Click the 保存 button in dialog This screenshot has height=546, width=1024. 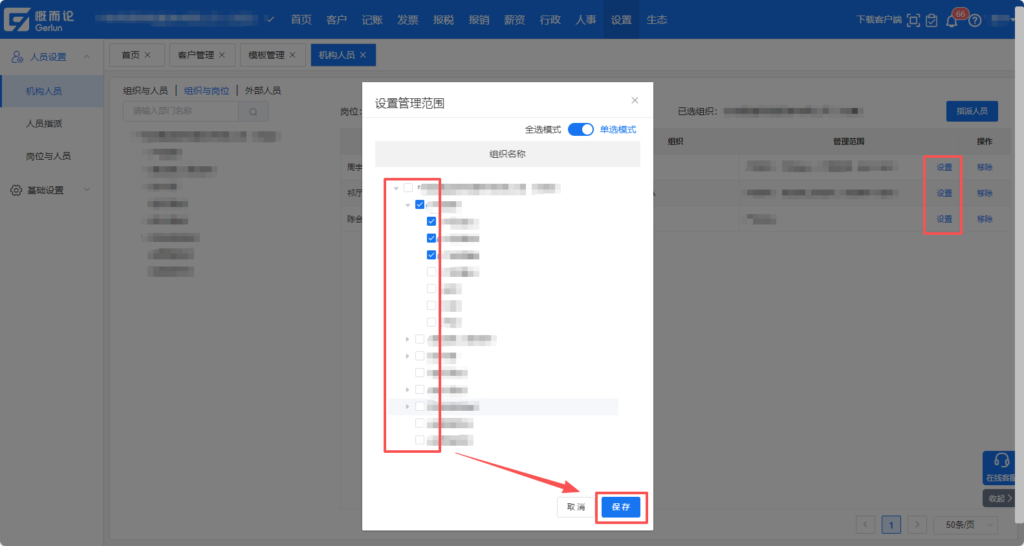621,507
